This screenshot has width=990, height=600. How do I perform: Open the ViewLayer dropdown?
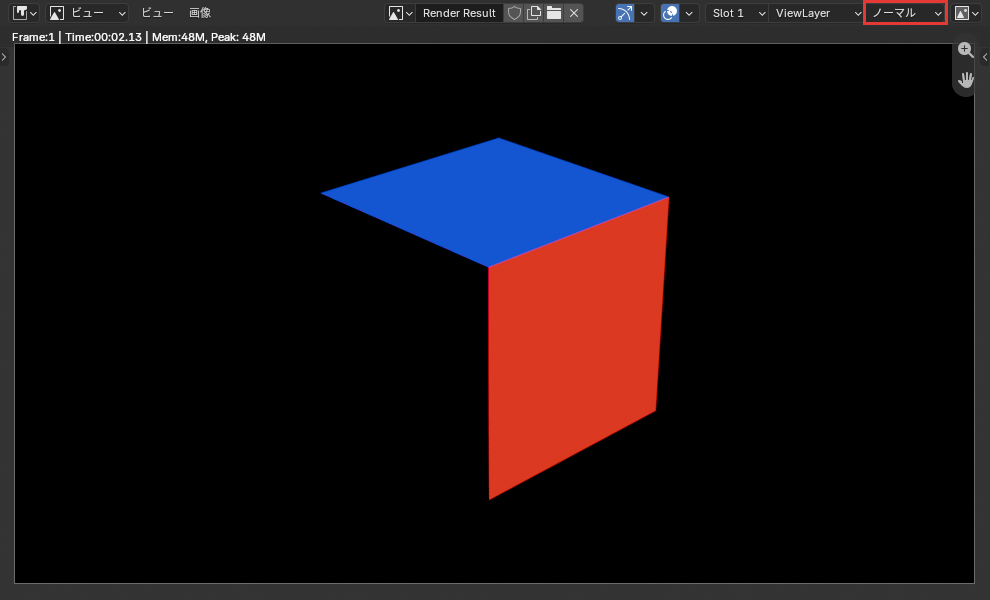coord(816,13)
